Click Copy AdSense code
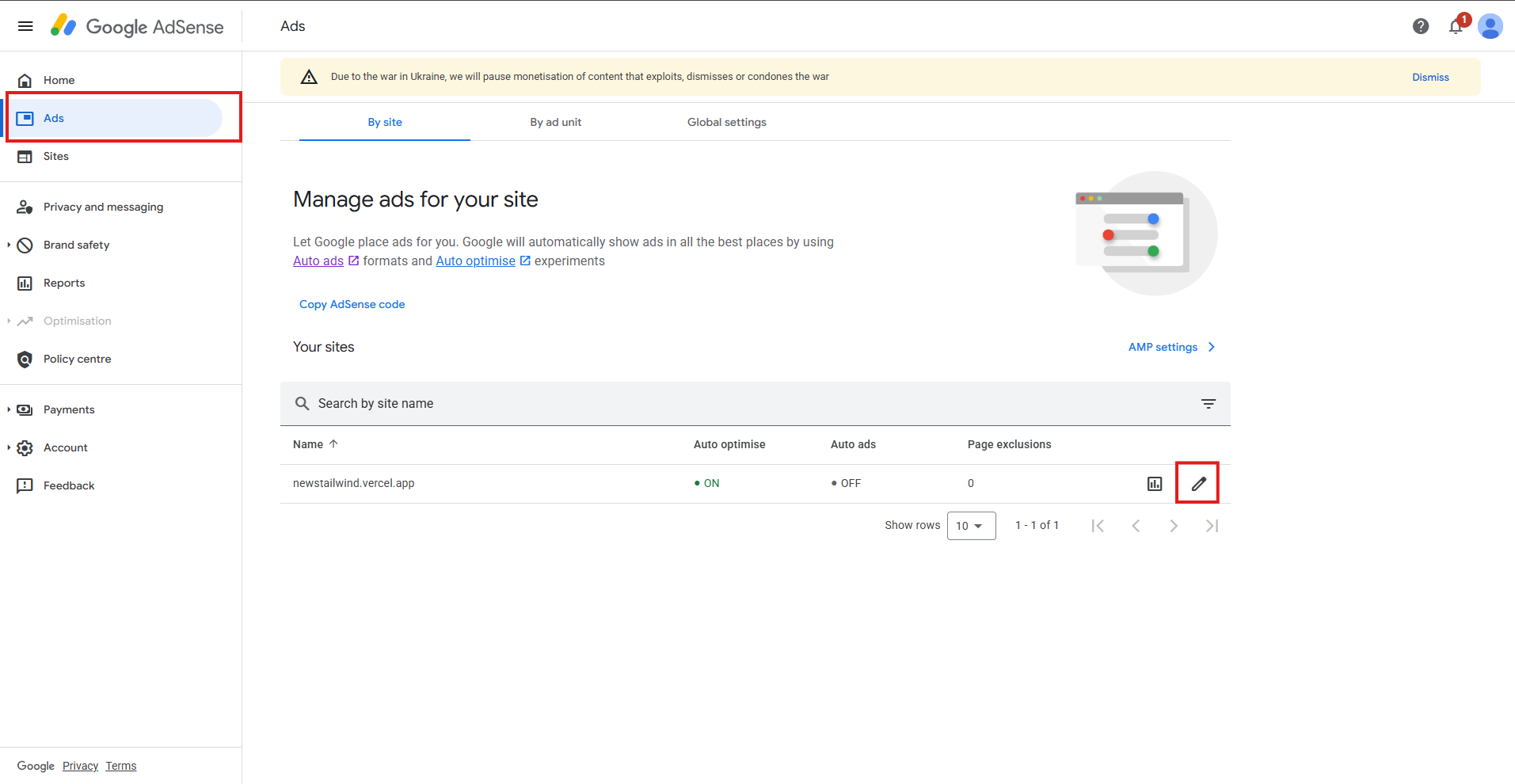 click(x=352, y=304)
